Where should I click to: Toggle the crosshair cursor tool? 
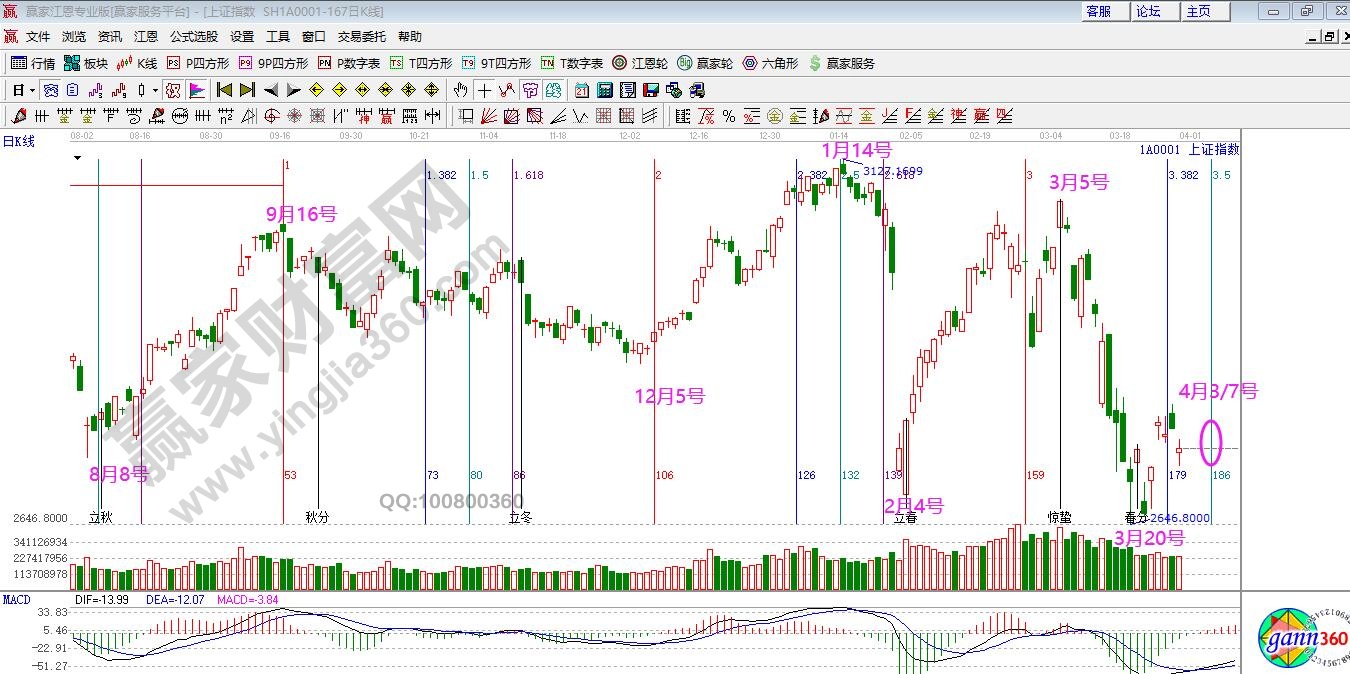click(x=484, y=90)
